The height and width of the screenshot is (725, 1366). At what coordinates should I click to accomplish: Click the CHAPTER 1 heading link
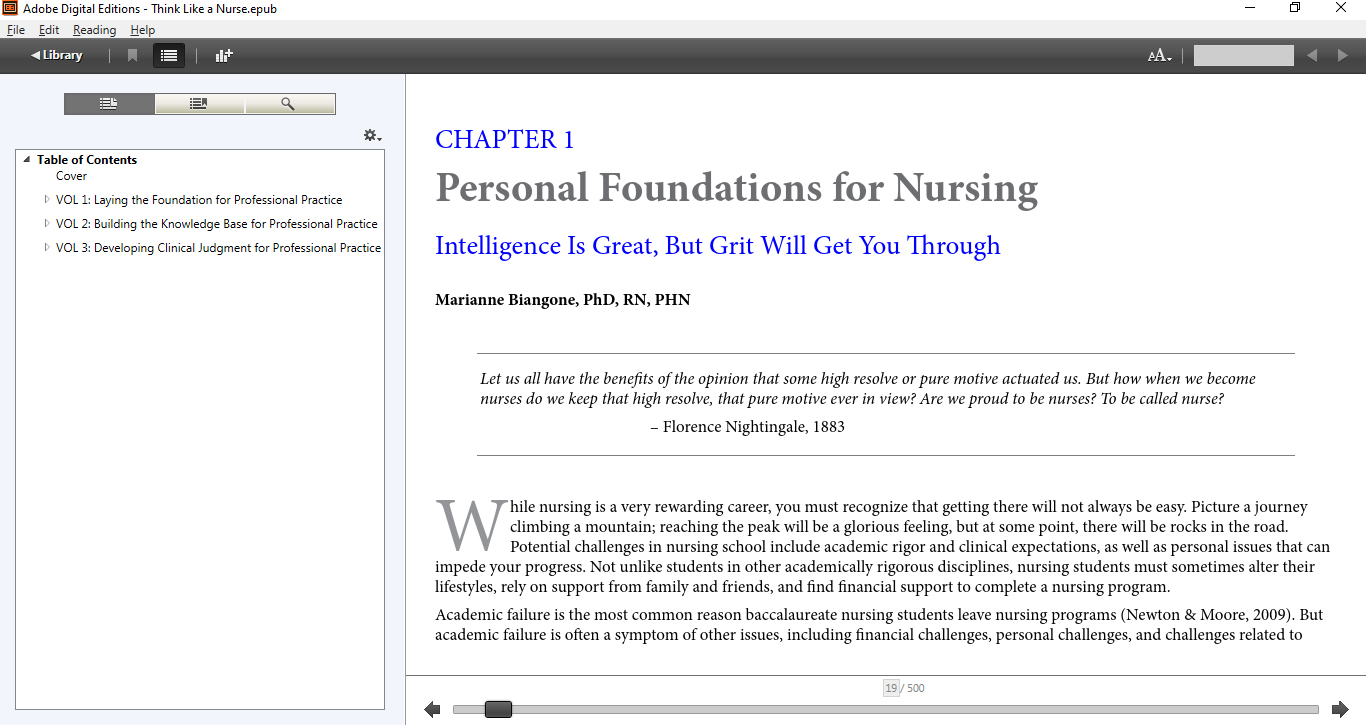[x=505, y=140]
